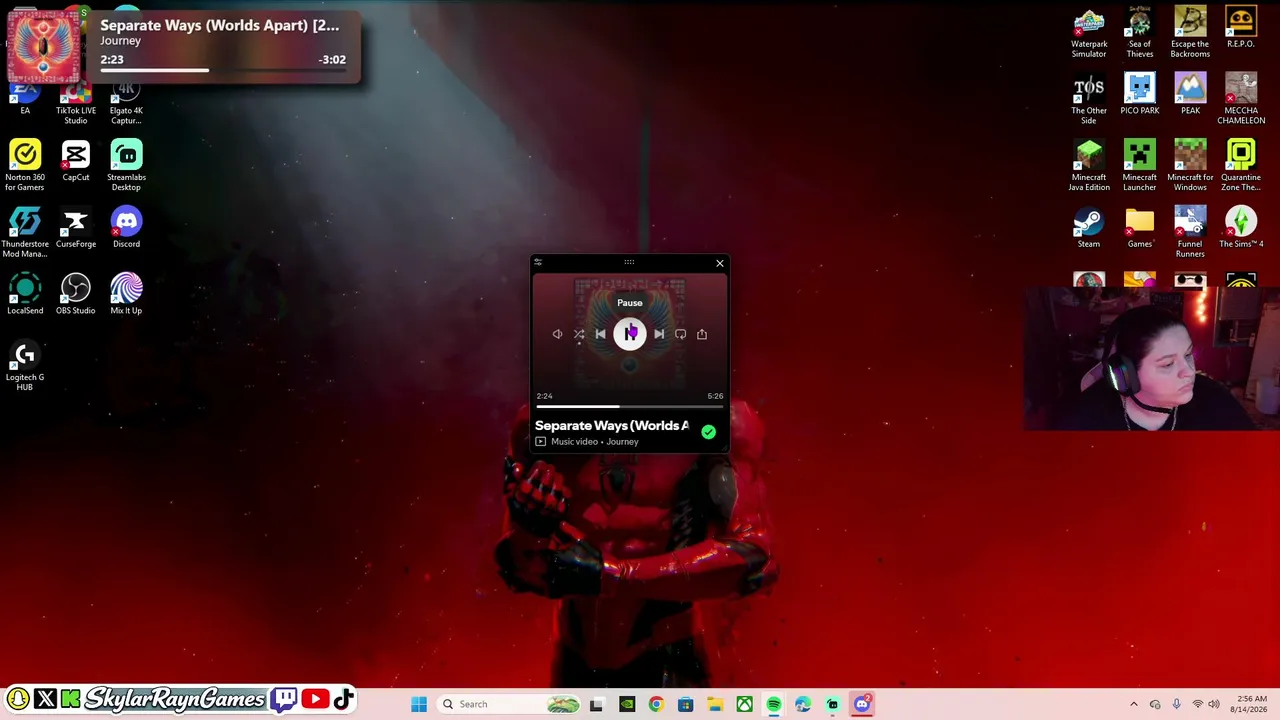Open File Explorer from the taskbar
The height and width of the screenshot is (720, 1280).
tap(715, 704)
